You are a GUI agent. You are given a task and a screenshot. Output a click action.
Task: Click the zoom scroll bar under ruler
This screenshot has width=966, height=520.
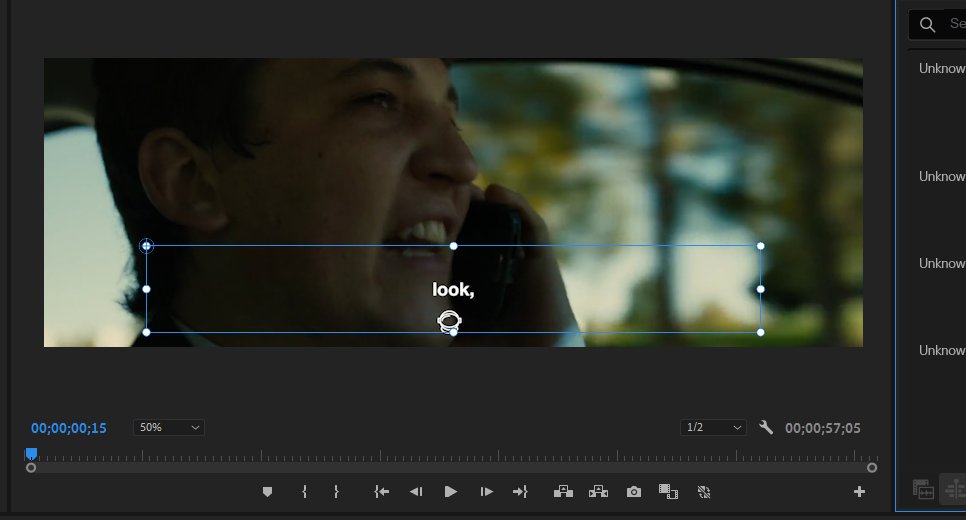point(451,468)
